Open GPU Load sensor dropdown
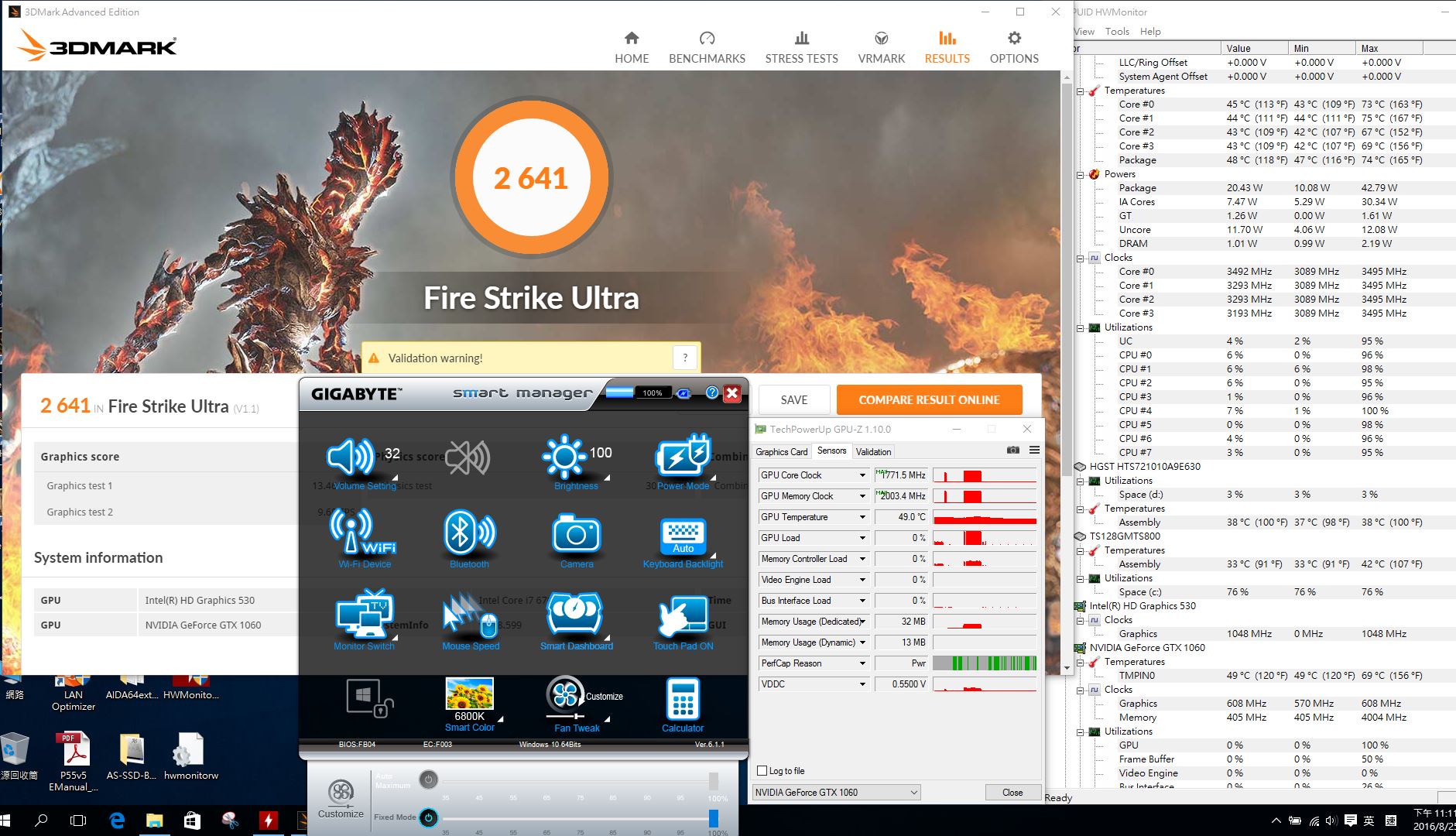This screenshot has height=836, width=1456. [x=862, y=538]
